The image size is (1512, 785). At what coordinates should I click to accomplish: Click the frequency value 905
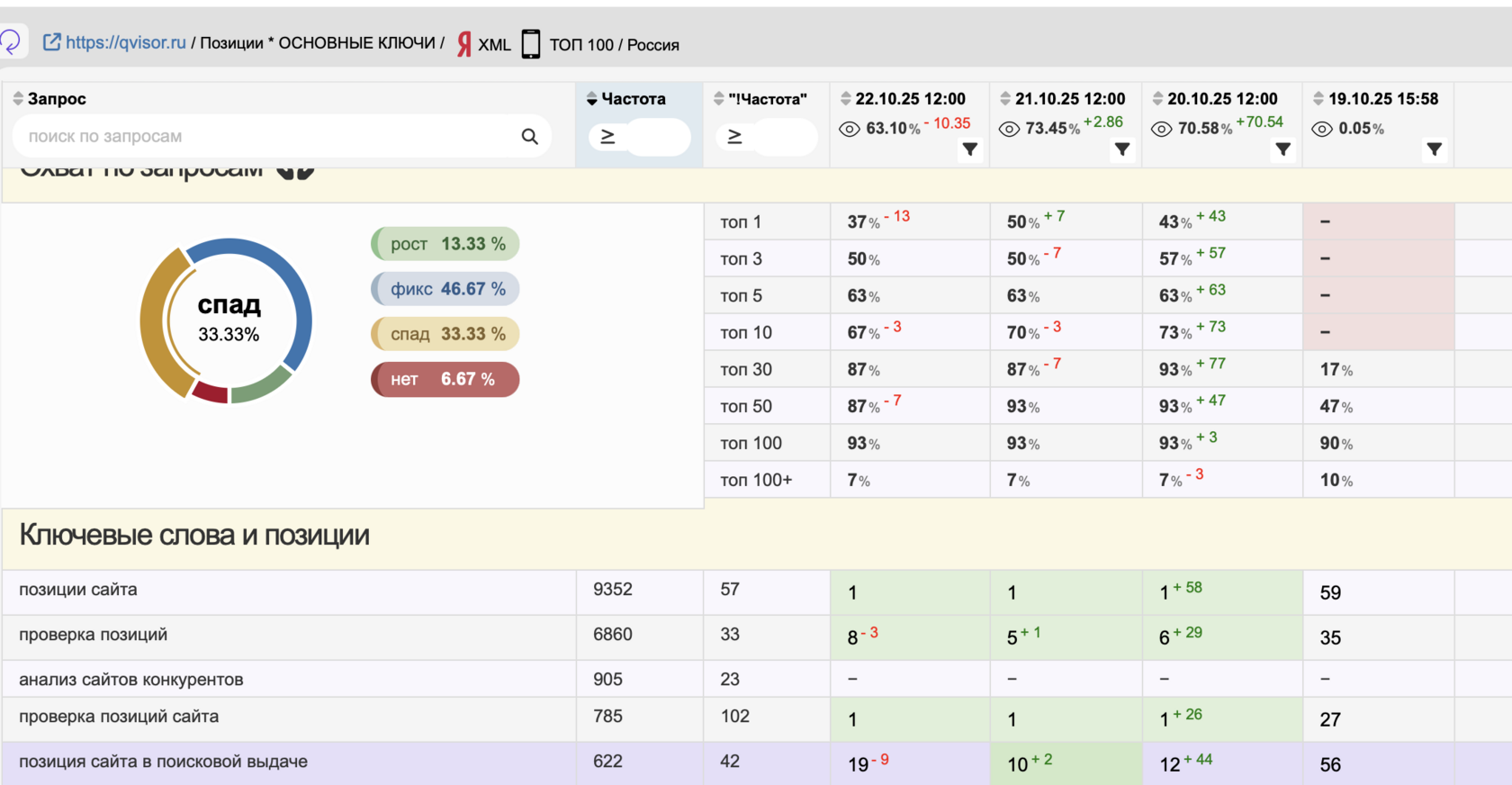pyautogui.click(x=608, y=680)
